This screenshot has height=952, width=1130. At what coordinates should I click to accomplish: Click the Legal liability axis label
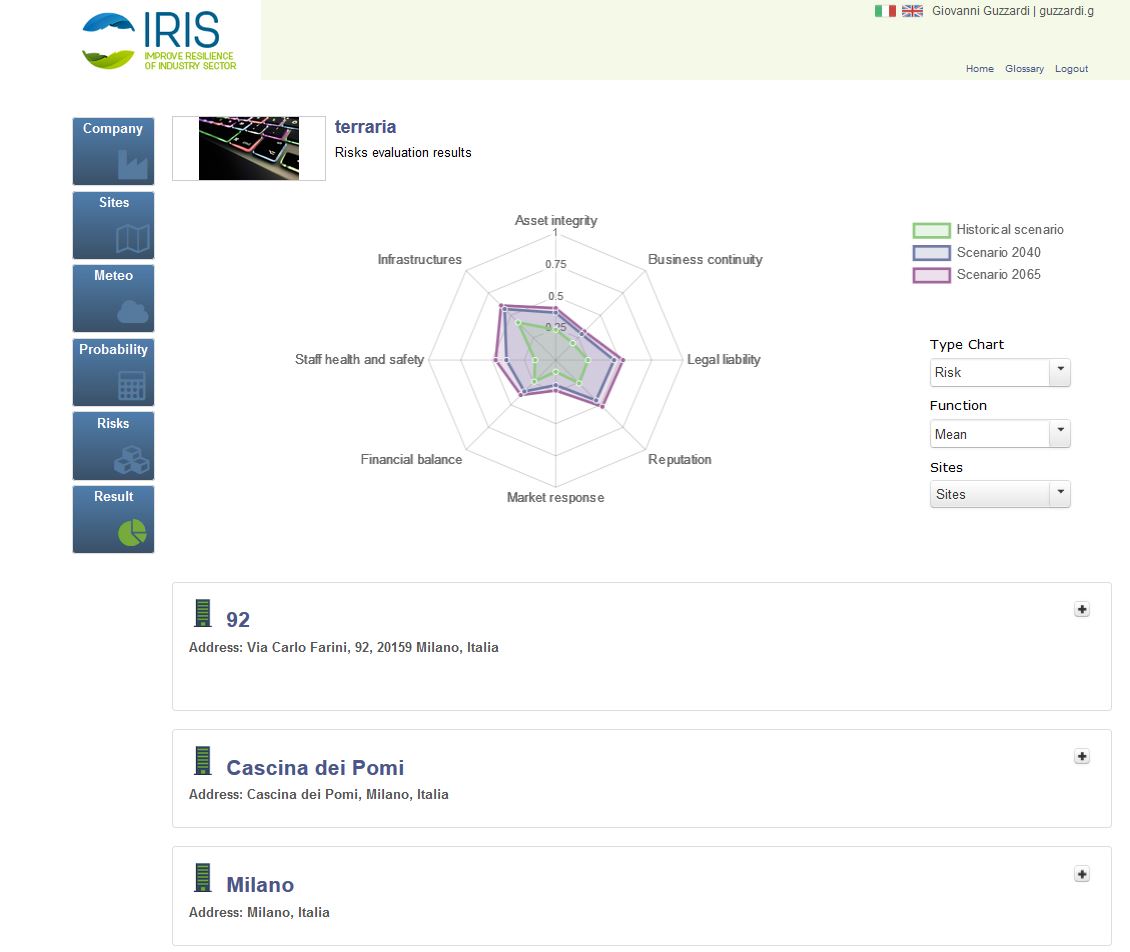[x=724, y=360]
